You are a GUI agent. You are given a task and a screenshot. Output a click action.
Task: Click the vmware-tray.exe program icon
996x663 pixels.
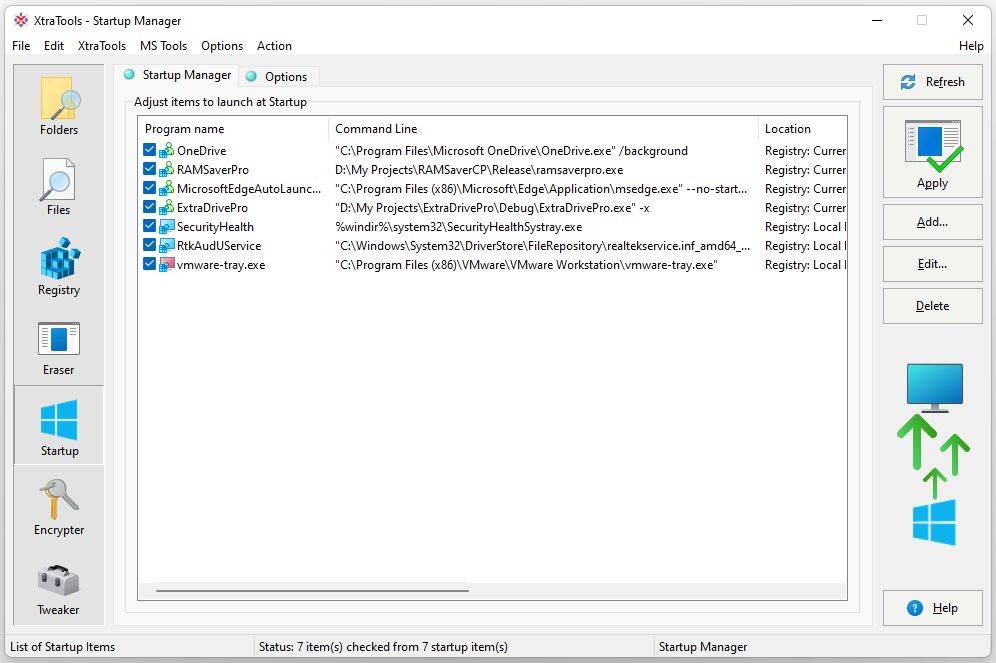(x=166, y=265)
